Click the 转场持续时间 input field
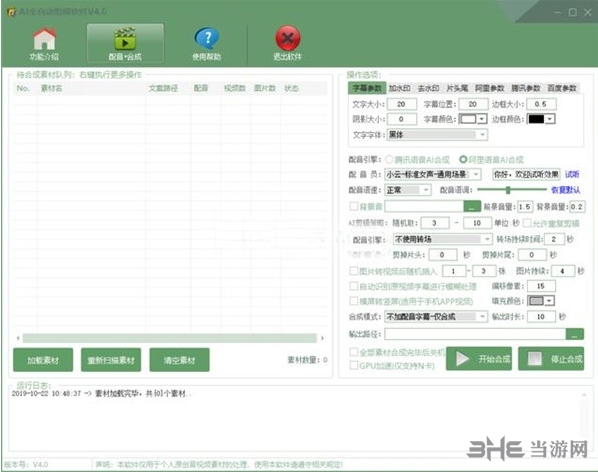598x472 pixels. click(x=554, y=239)
